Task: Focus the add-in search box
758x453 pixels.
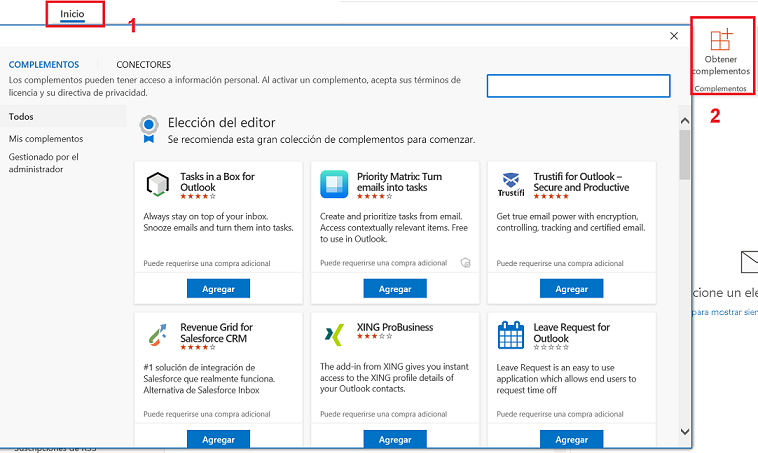Action: click(x=578, y=86)
